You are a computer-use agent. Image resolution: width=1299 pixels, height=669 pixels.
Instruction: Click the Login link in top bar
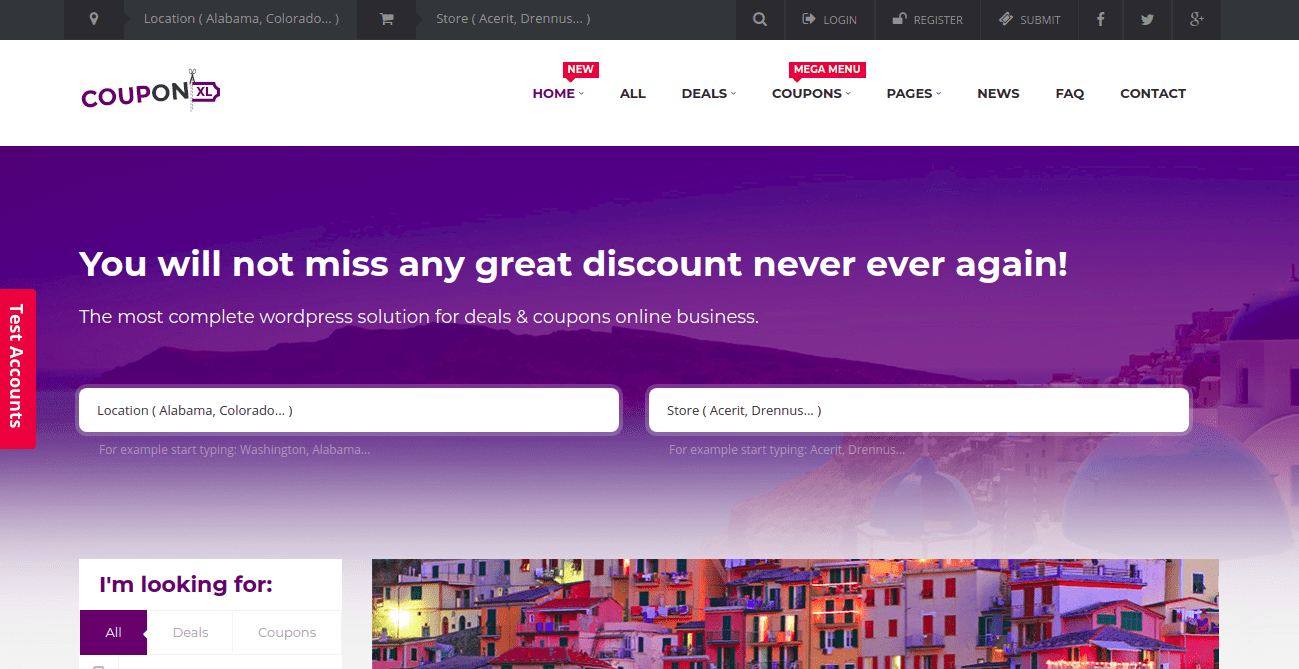[x=830, y=19]
